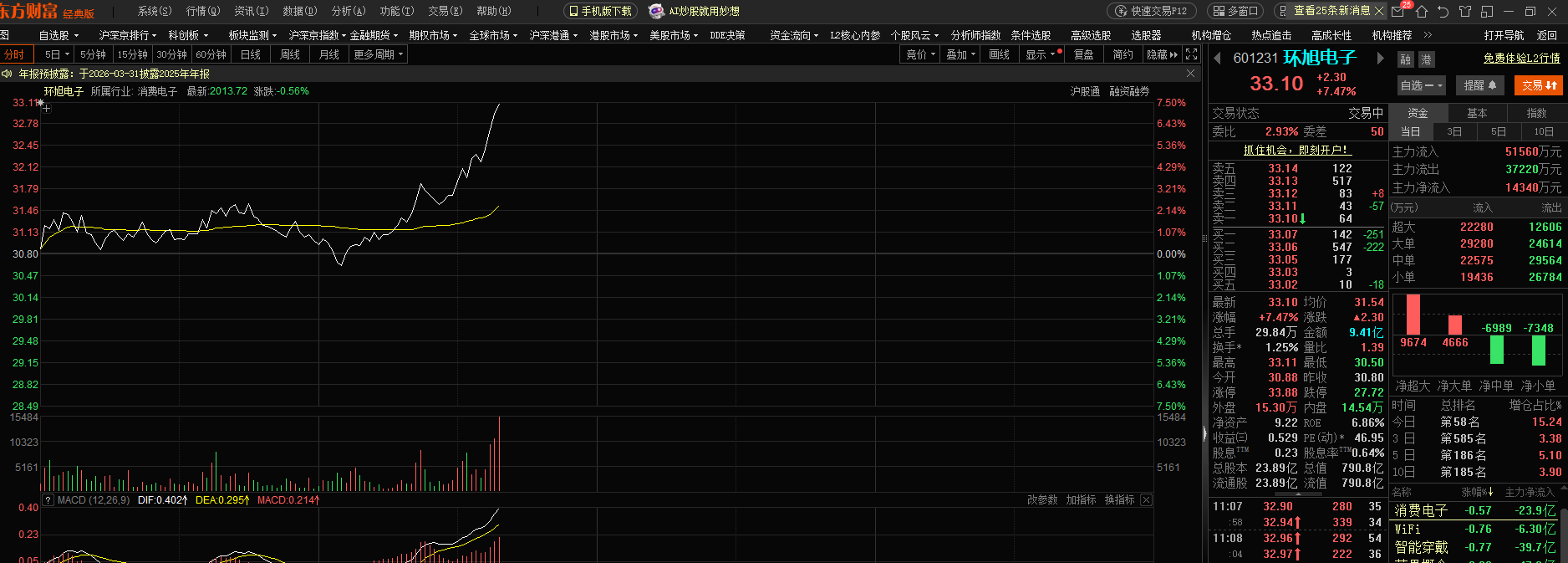The width and height of the screenshot is (1568, 563).
Task: Click the orange 交易 trade button
Action: pos(1538,85)
